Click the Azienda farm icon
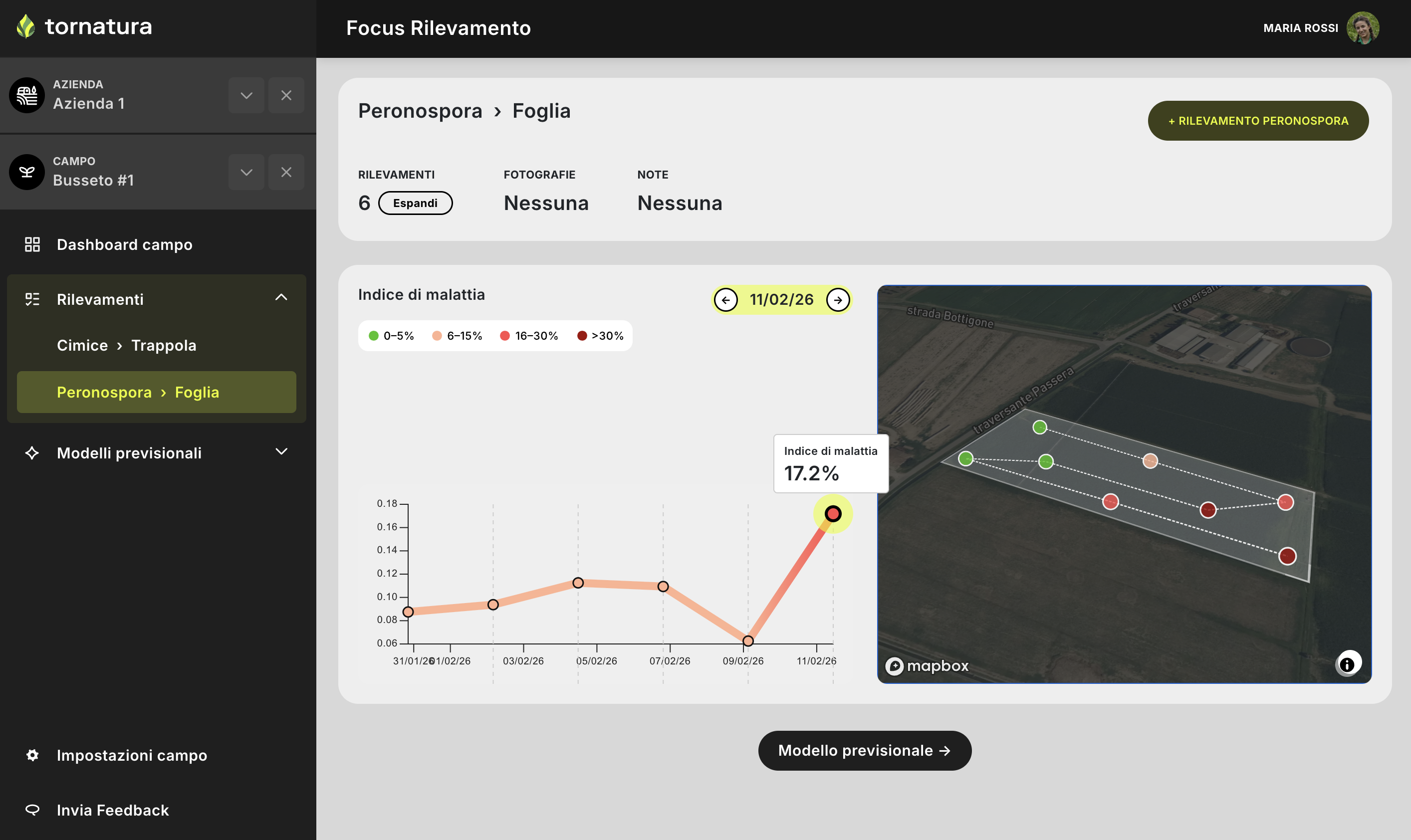Image resolution: width=1411 pixels, height=840 pixels. [x=26, y=95]
